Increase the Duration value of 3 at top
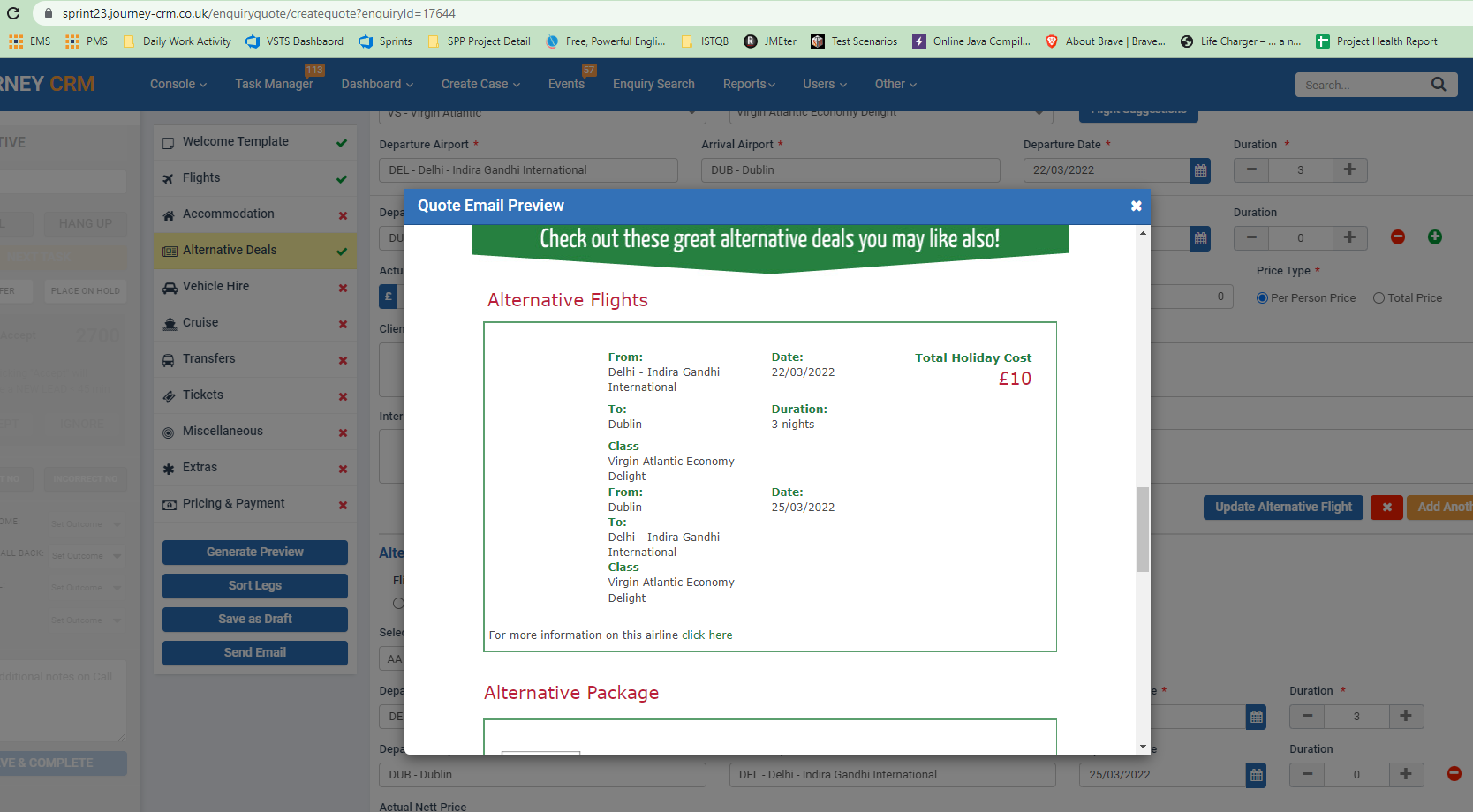 click(x=1349, y=170)
